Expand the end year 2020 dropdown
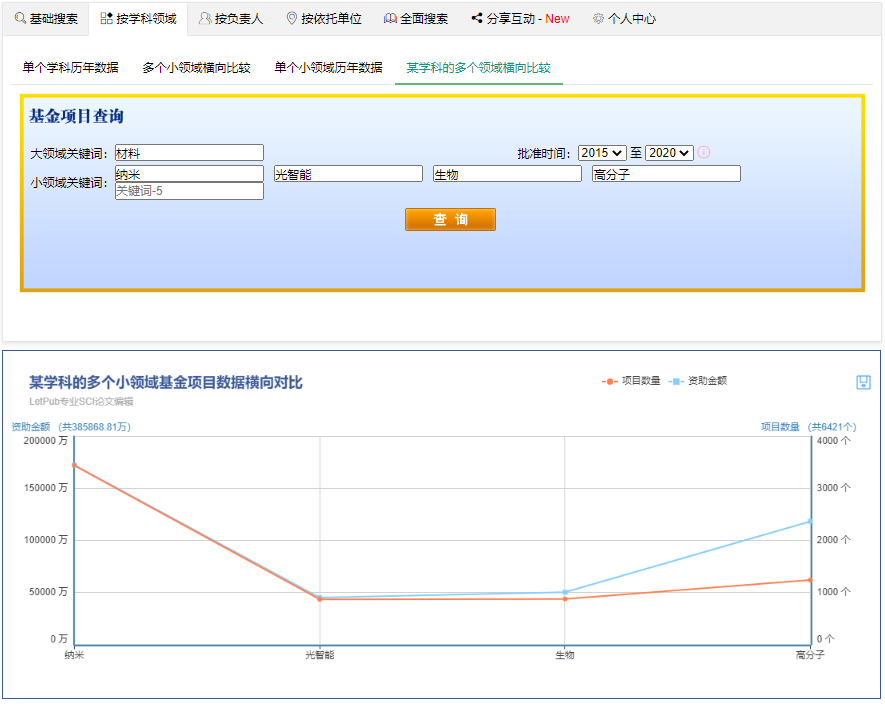 tap(669, 153)
